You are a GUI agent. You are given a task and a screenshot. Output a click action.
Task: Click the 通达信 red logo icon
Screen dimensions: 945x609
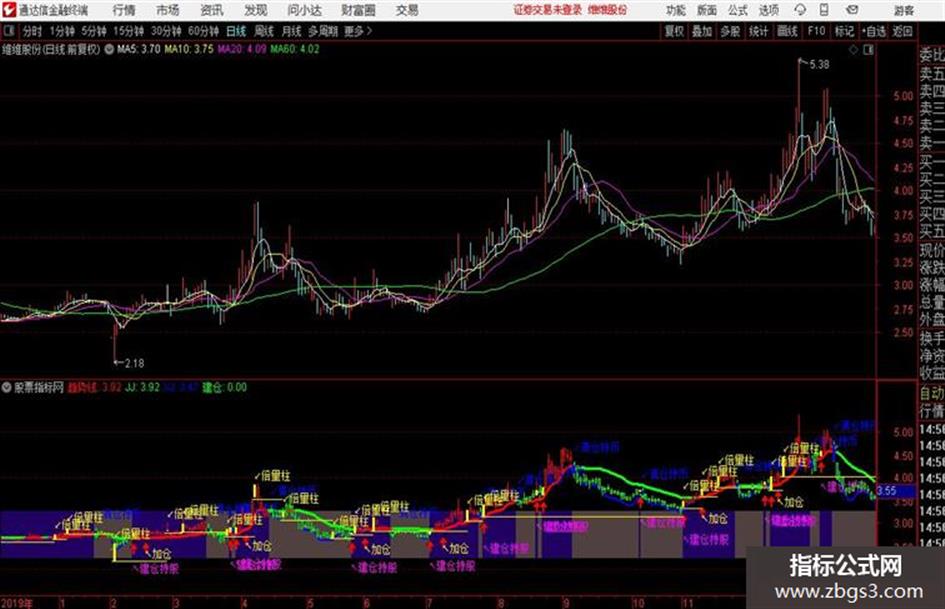(8, 10)
